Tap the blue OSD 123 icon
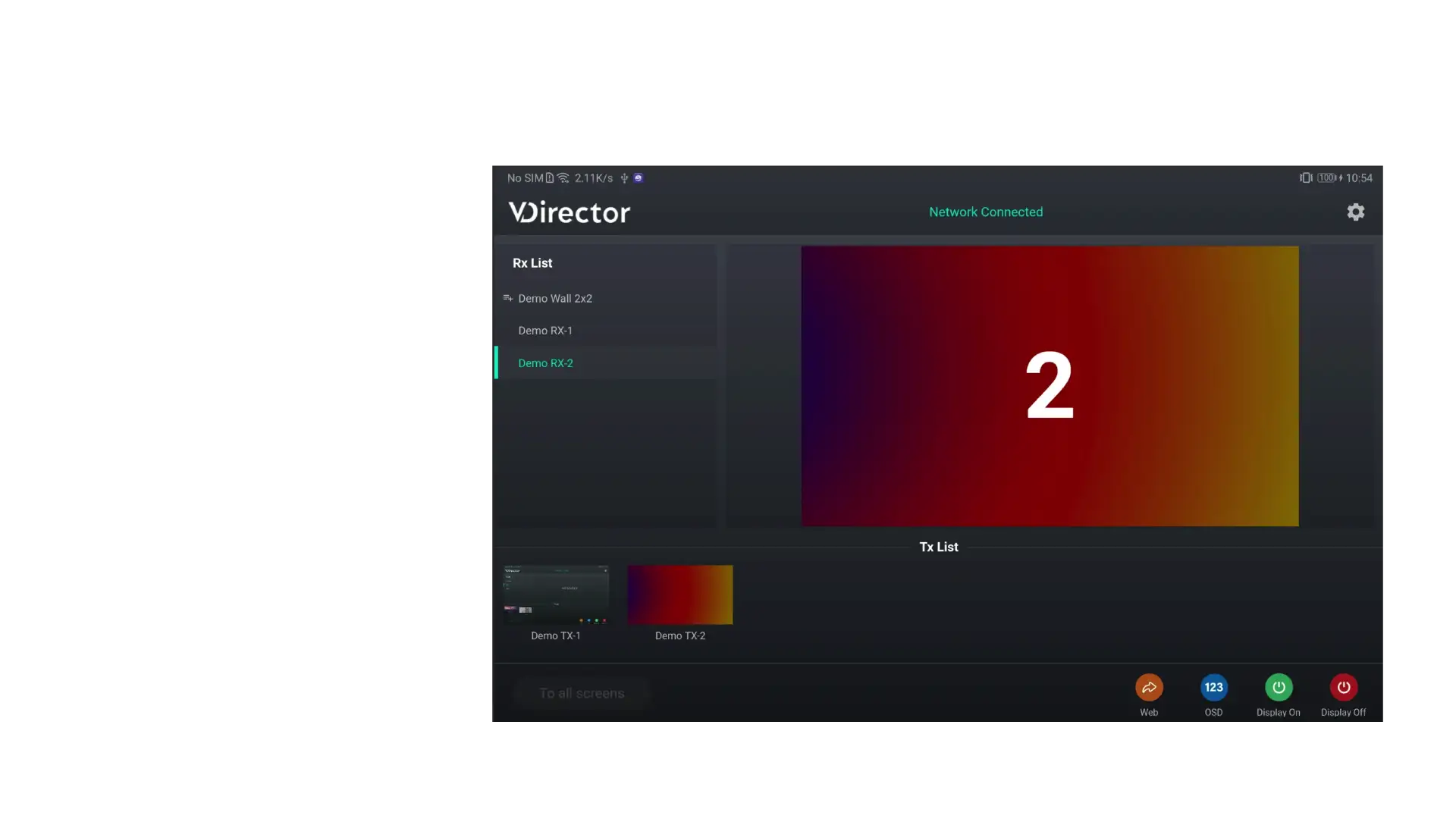The height and width of the screenshot is (819, 1456). tap(1213, 687)
